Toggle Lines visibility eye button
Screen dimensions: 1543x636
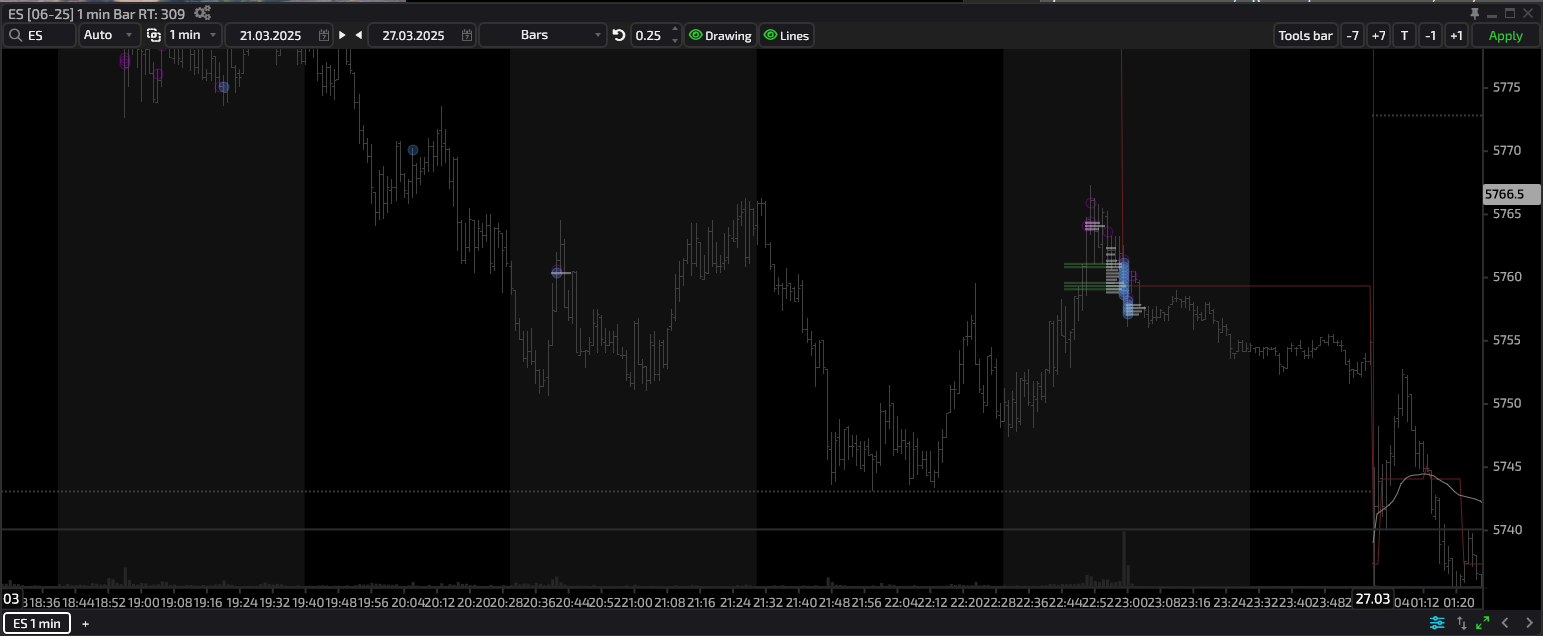click(x=786, y=35)
